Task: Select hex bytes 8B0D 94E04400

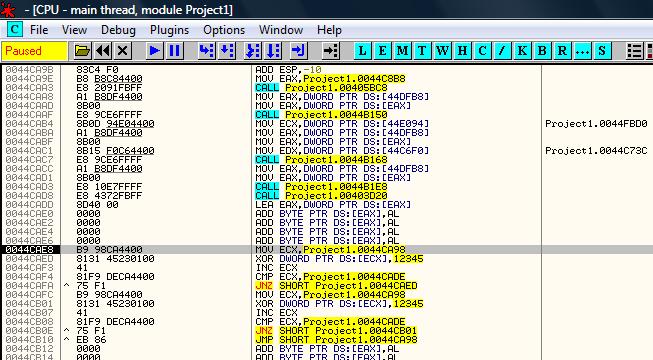Action: (x=115, y=124)
